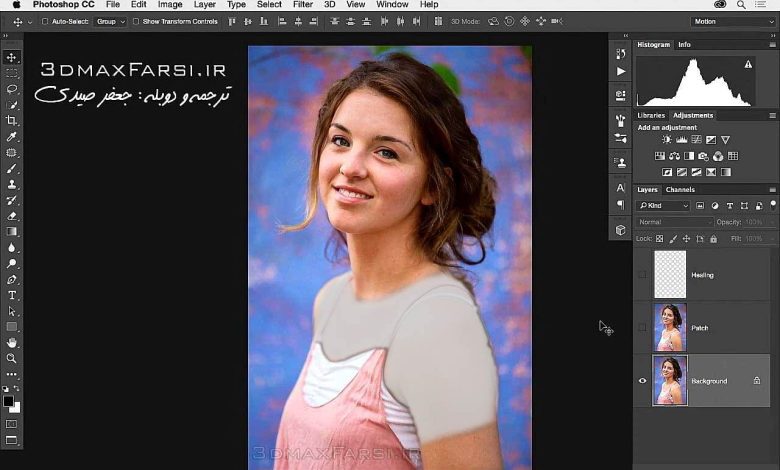Open the Libraries panel tab
This screenshot has width=780, height=470.
click(651, 115)
